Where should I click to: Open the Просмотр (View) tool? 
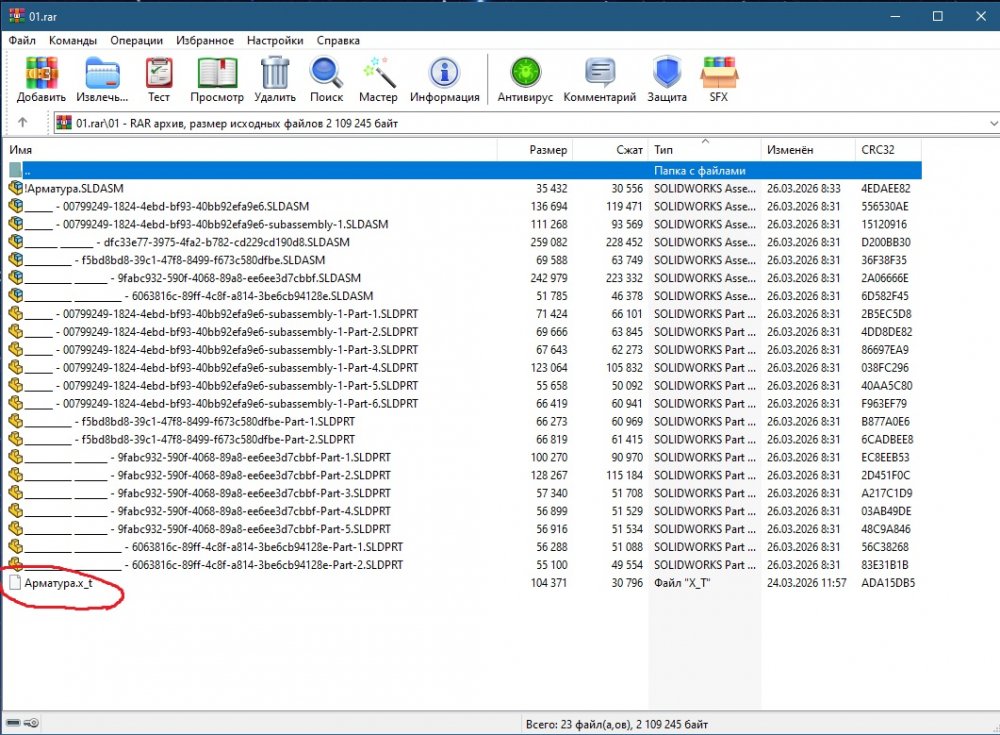[217, 73]
